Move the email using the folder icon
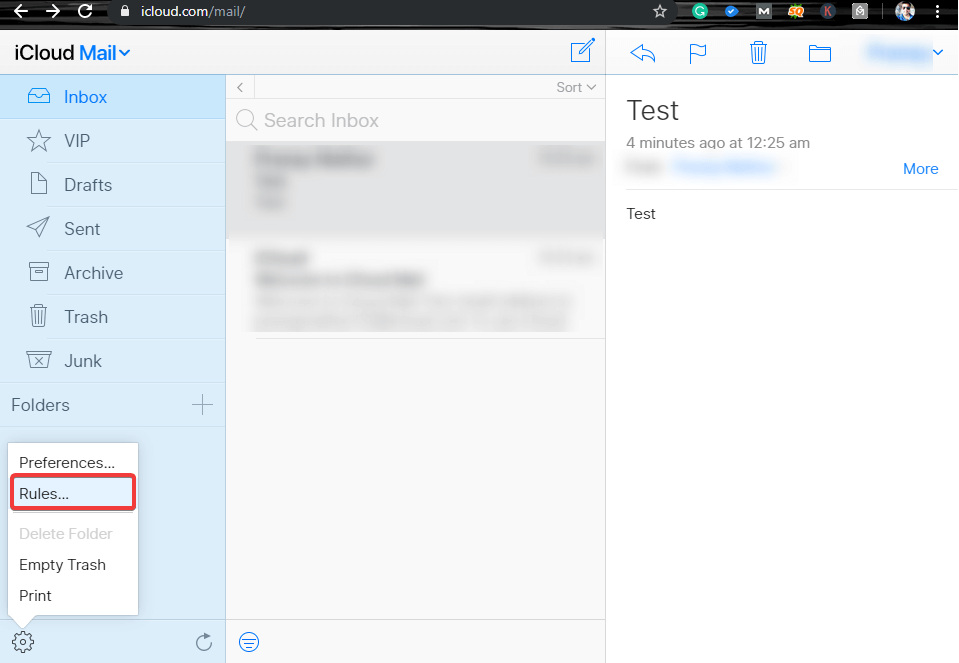This screenshot has height=663, width=959. [819, 52]
